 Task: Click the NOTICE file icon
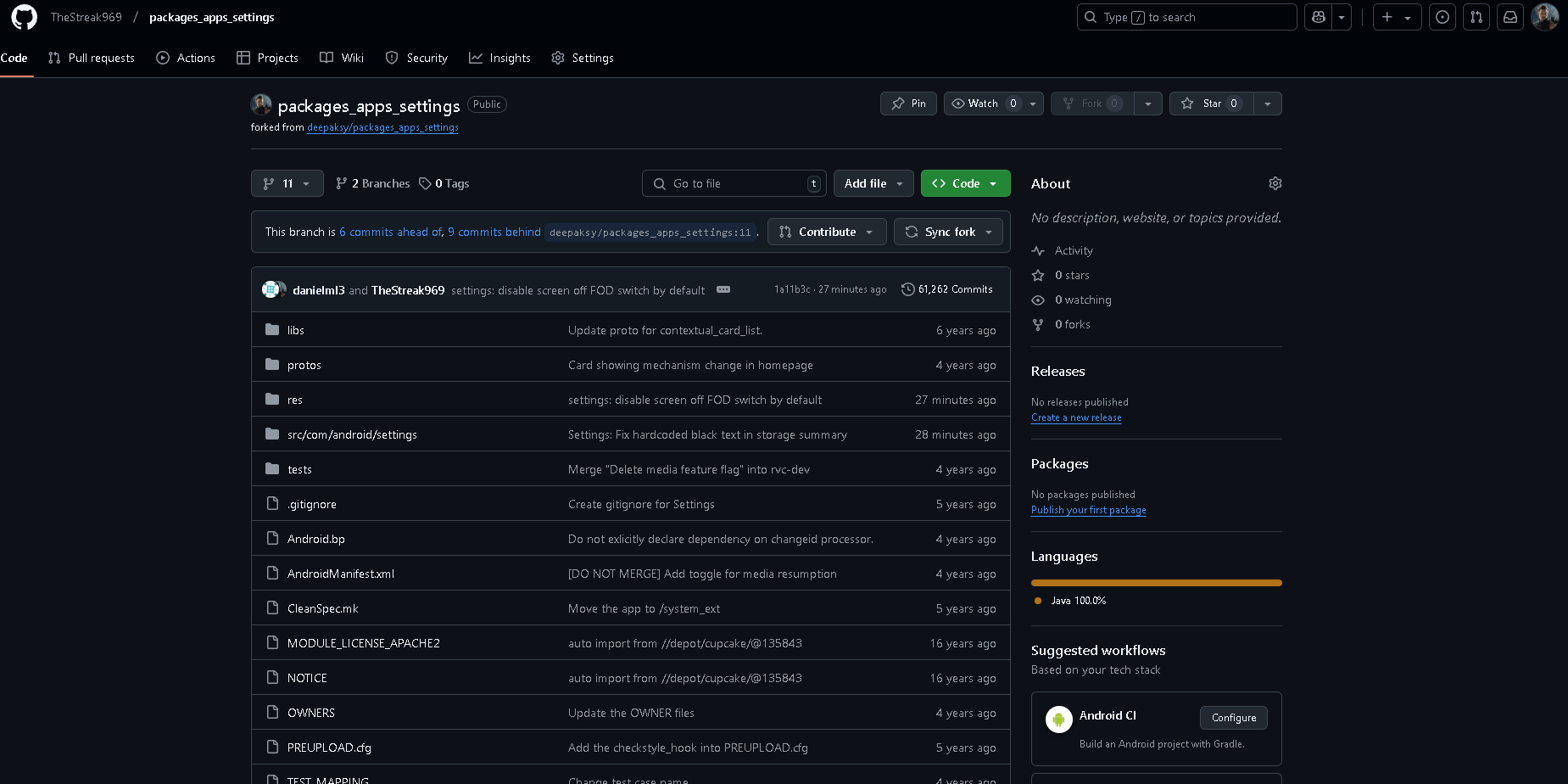(272, 678)
